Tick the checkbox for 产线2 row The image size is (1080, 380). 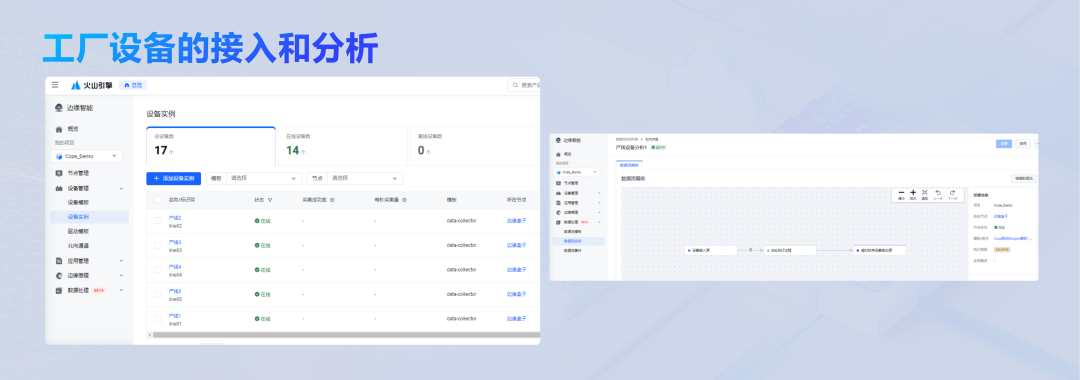tap(158, 221)
